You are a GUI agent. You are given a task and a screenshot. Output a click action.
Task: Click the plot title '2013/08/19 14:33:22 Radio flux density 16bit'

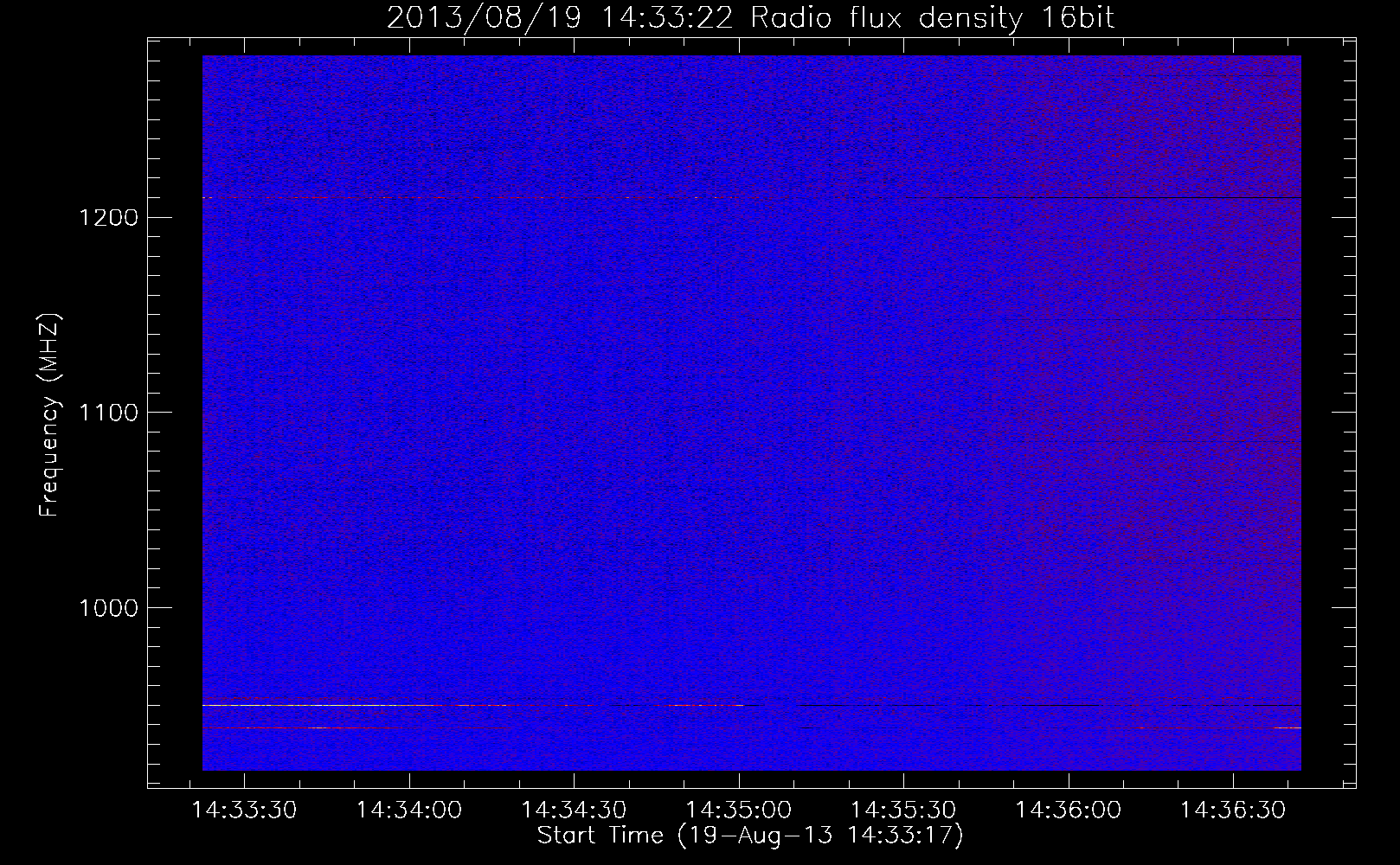(750, 17)
